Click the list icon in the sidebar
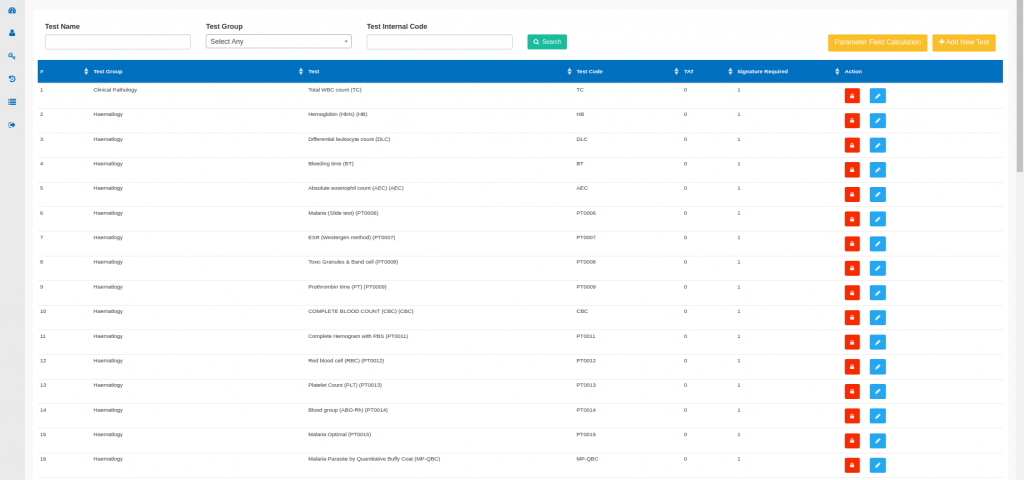Screen dimensions: 1024x480 coord(12,102)
